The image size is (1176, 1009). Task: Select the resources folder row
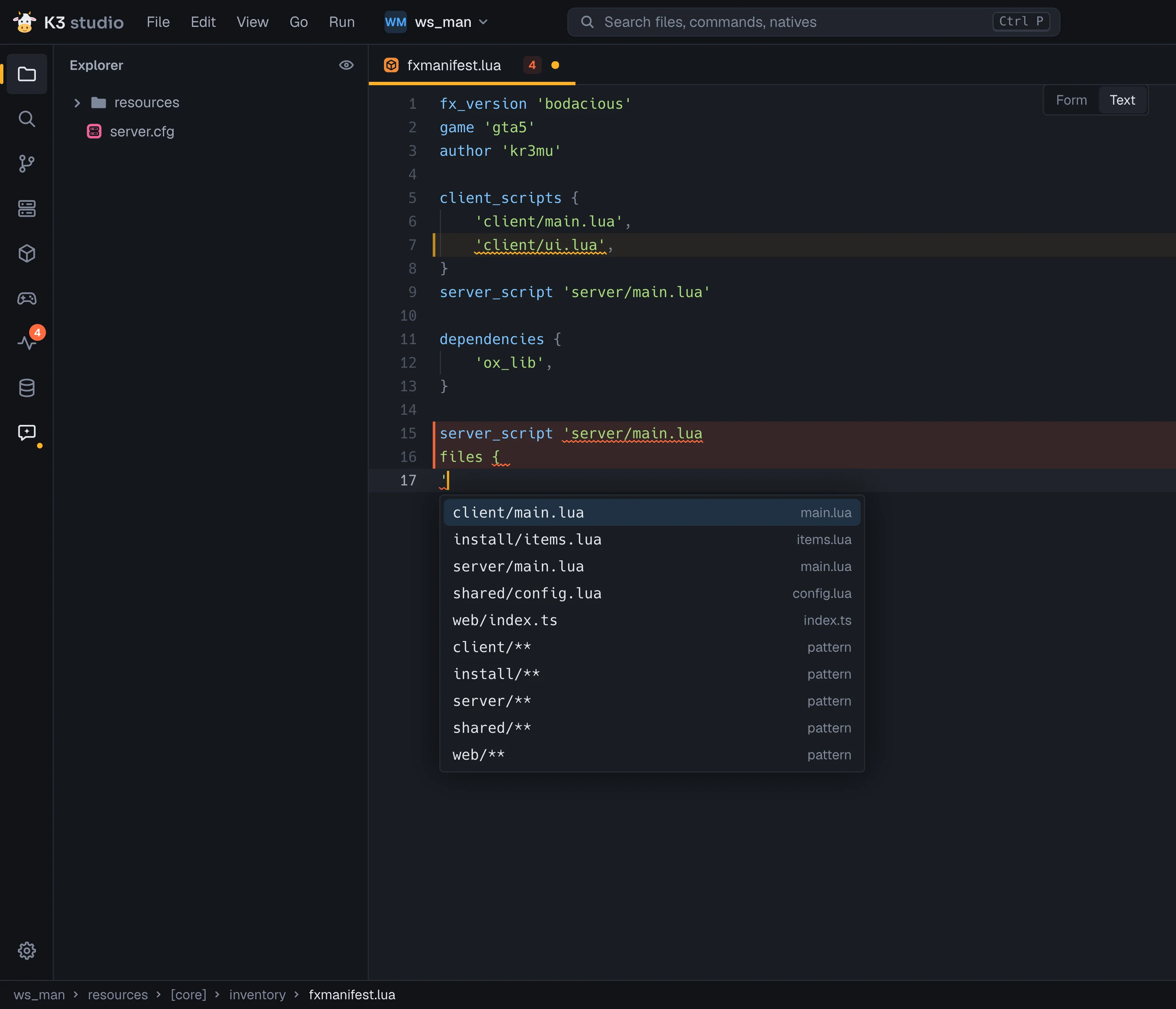[x=211, y=103]
